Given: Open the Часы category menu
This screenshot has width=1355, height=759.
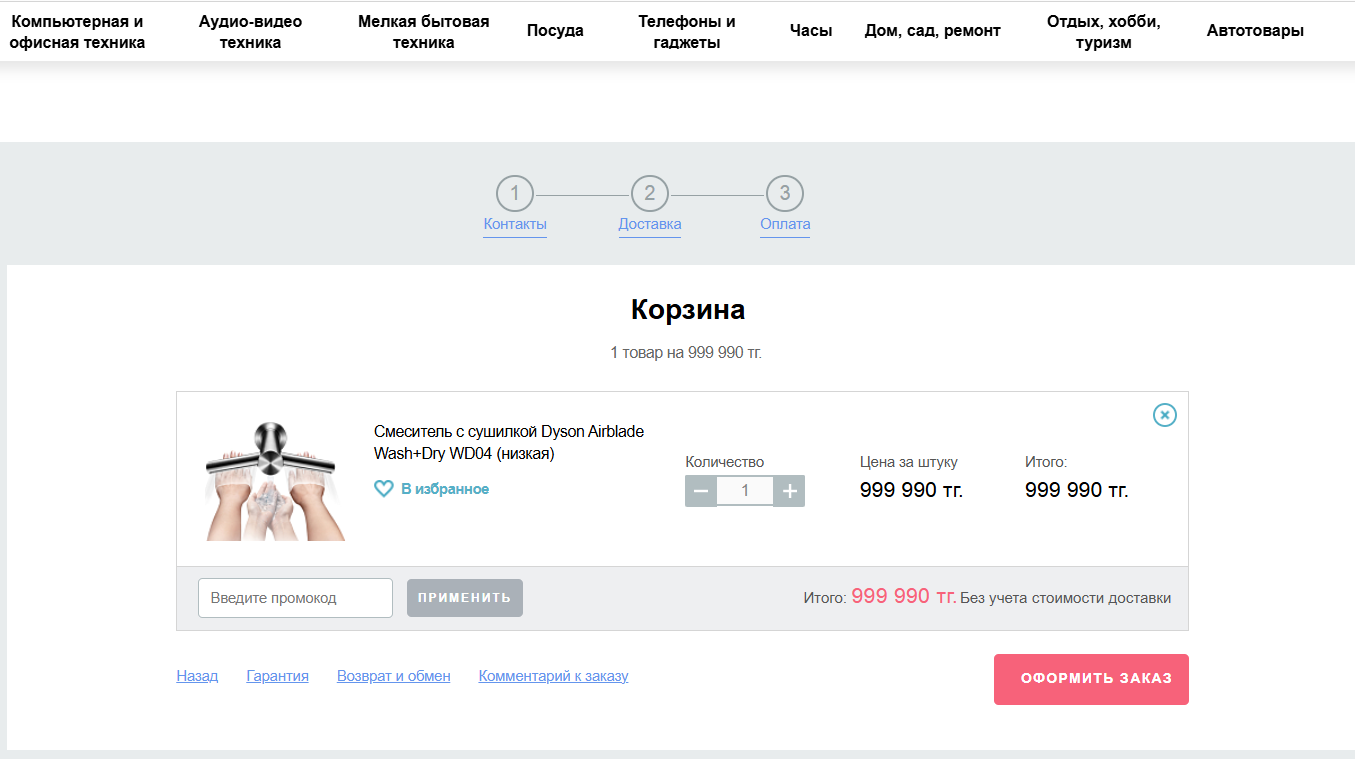Looking at the screenshot, I should coord(810,30).
